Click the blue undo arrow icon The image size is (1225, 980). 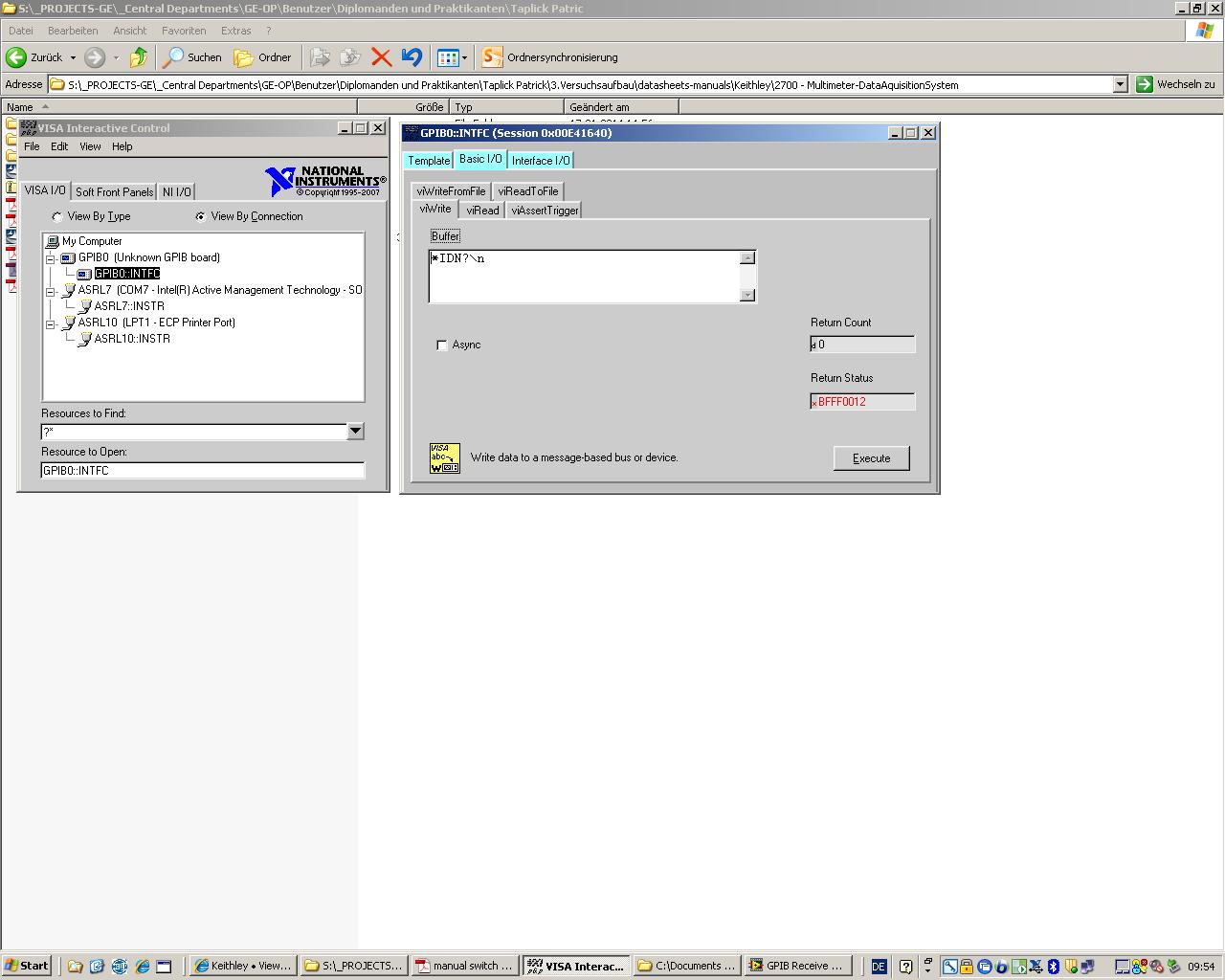412,57
